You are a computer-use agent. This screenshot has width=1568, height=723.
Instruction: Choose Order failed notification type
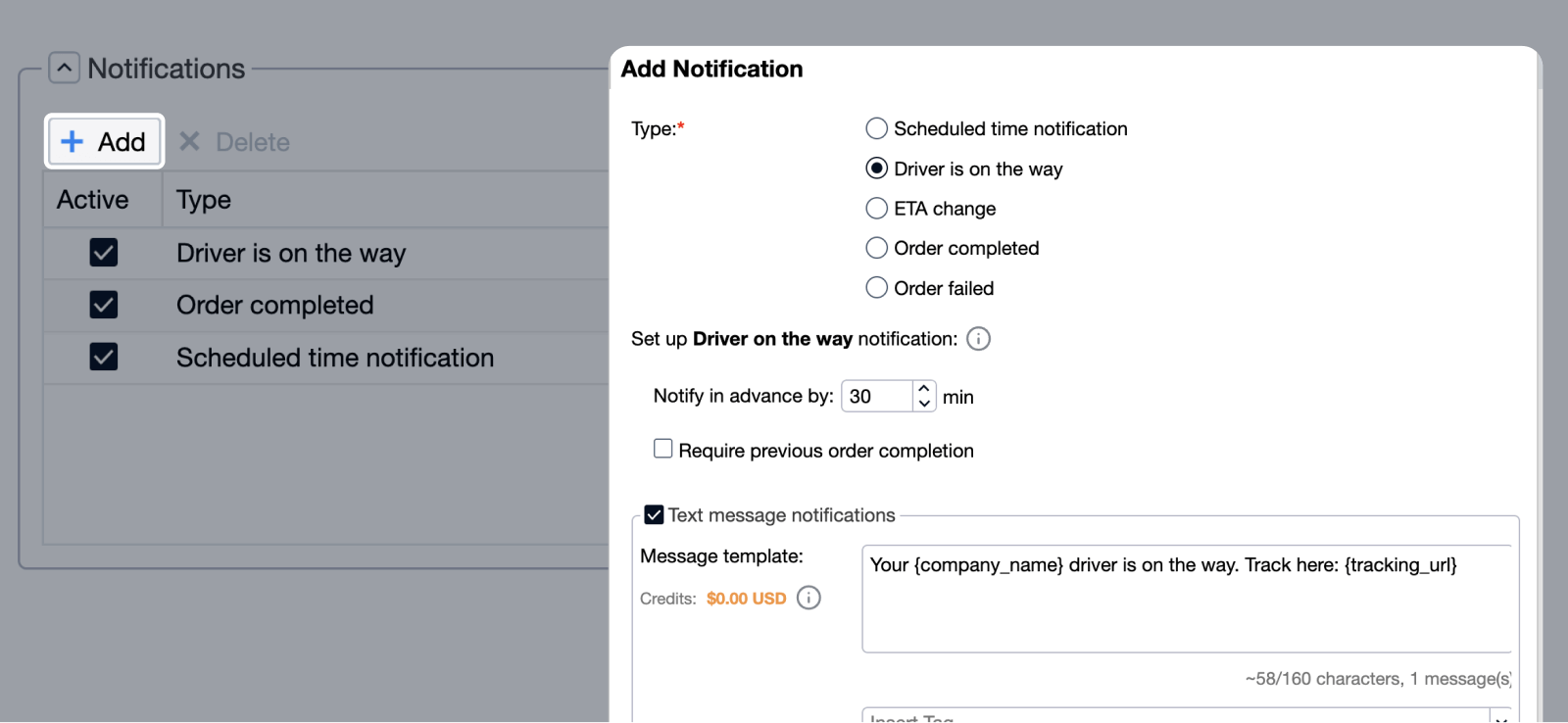click(x=876, y=288)
